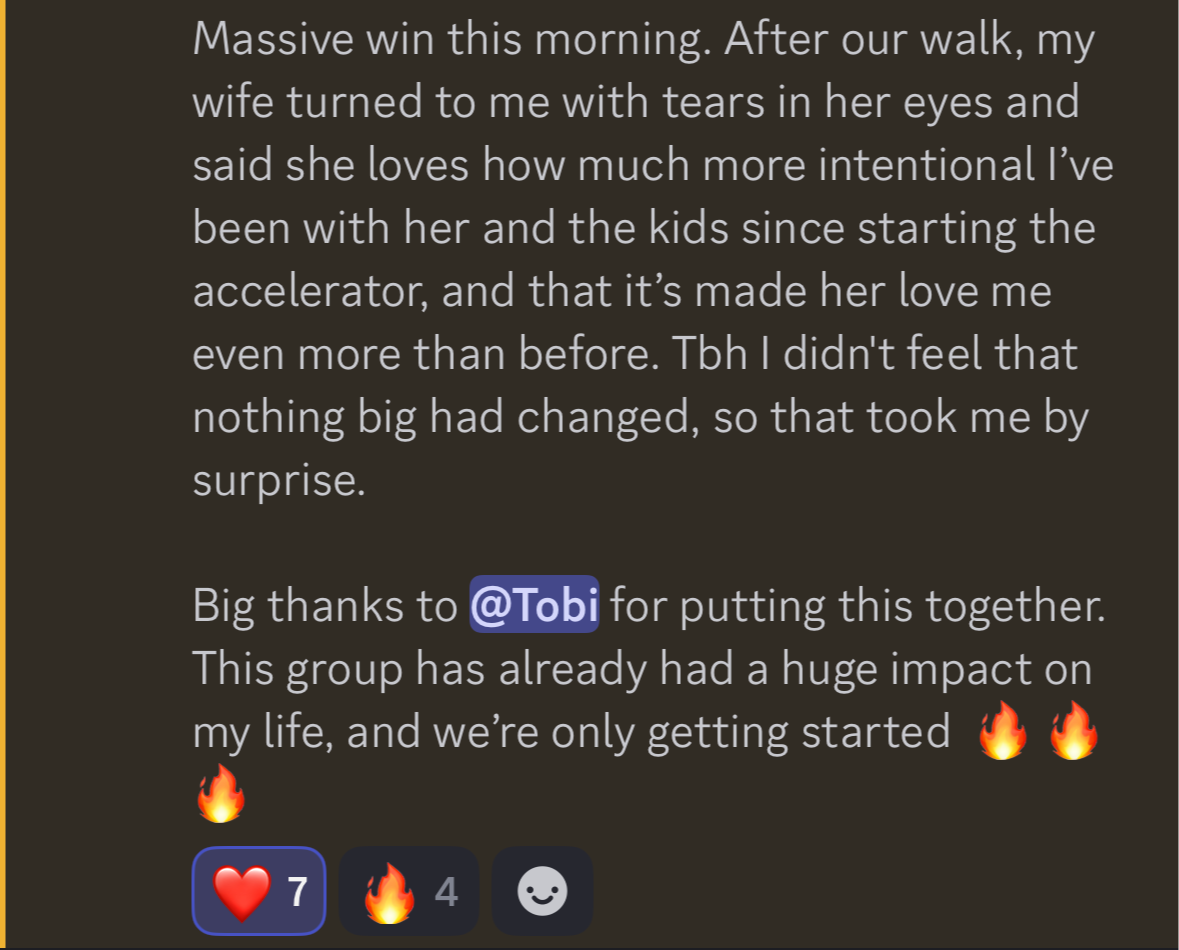The image size is (1179, 950).
Task: Click the red heart emoji icon
Action: click(x=241, y=892)
